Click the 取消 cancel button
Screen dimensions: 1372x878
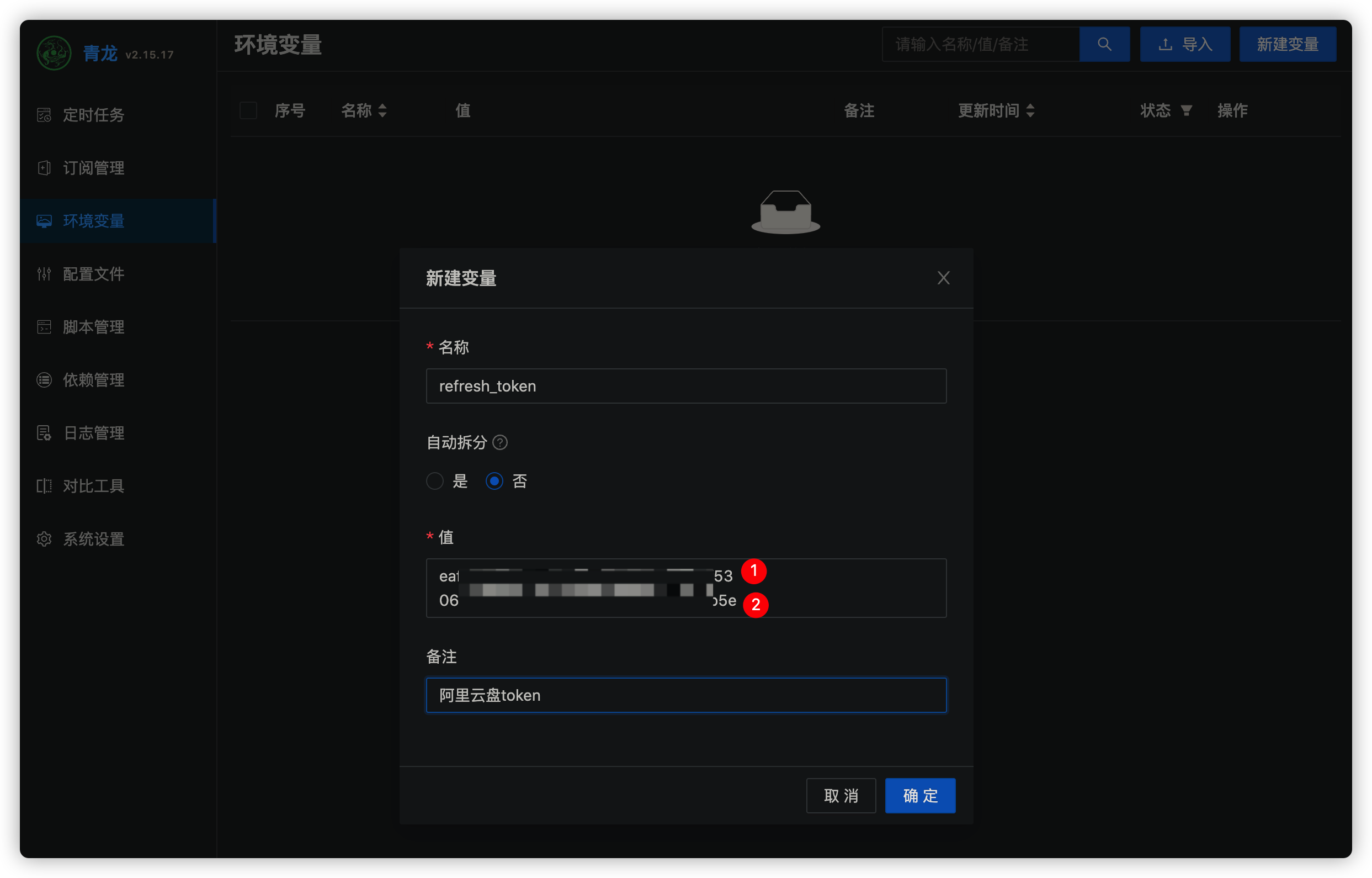[x=841, y=795]
